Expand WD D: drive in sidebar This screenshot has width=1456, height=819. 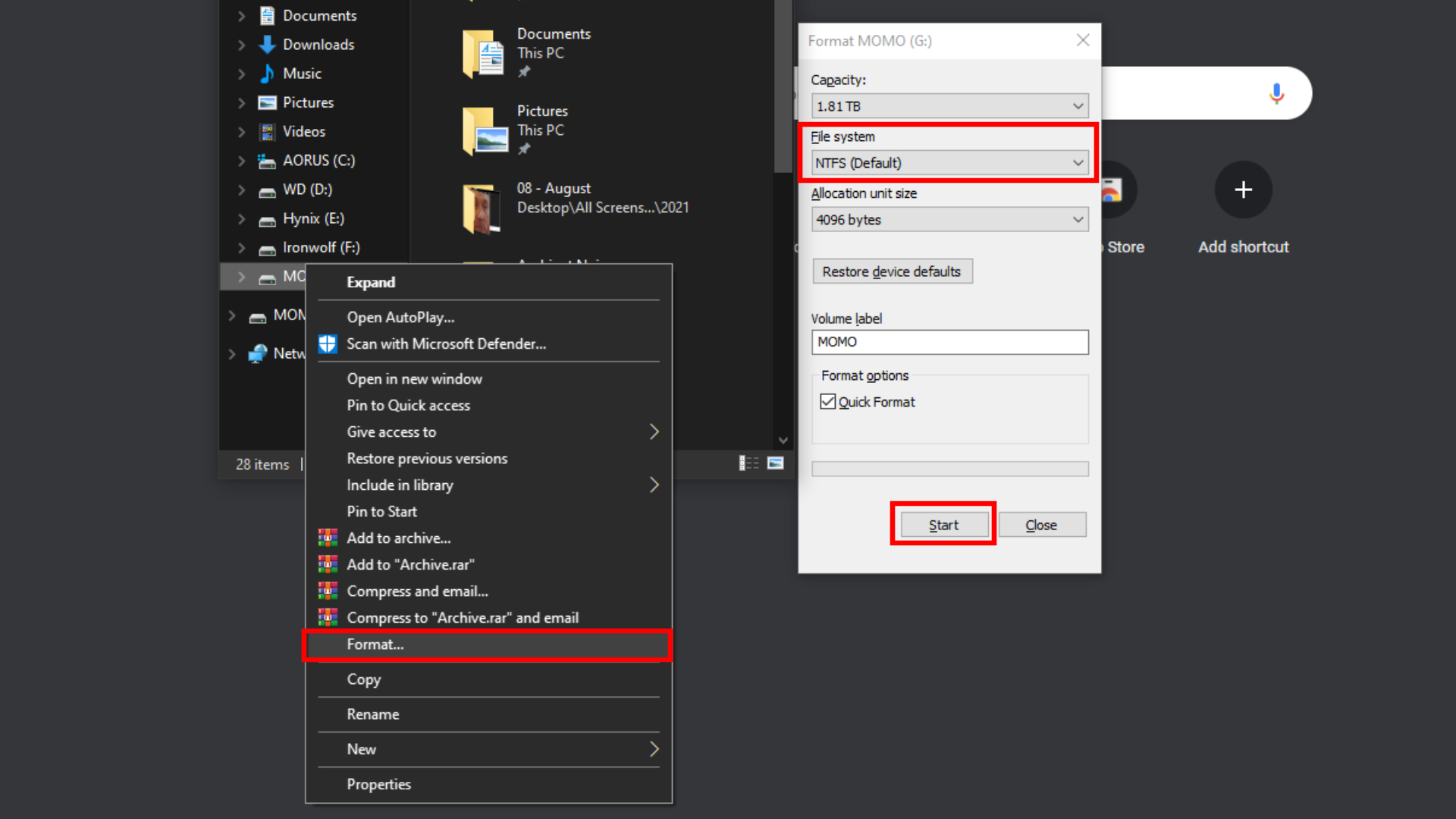tap(237, 189)
